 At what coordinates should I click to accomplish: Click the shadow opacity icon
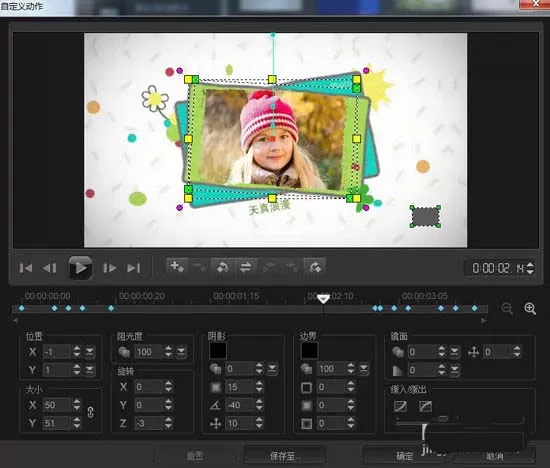215,369
